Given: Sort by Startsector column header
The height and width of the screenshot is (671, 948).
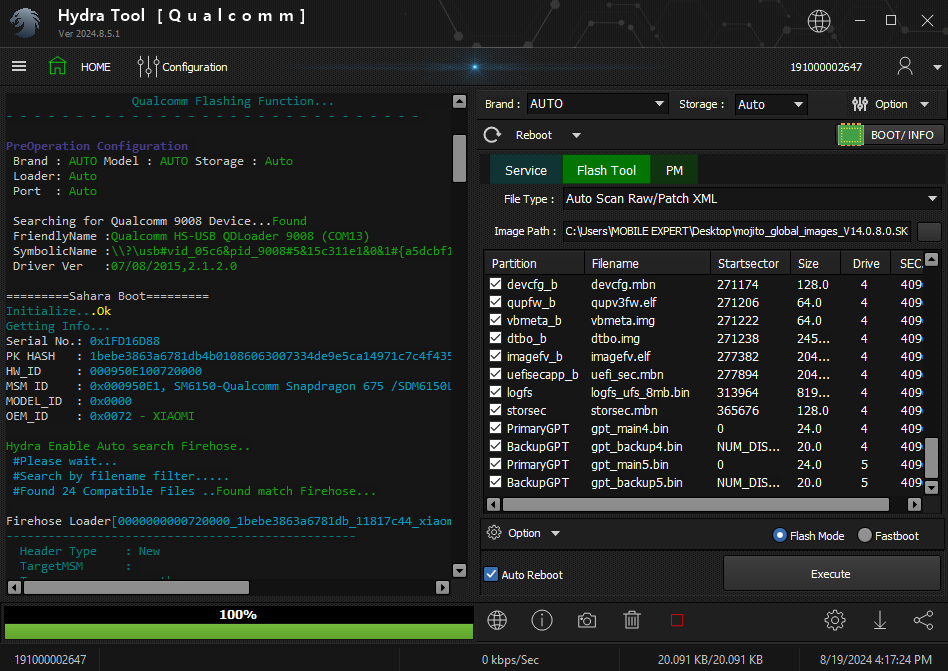Looking at the screenshot, I should tap(750, 264).
